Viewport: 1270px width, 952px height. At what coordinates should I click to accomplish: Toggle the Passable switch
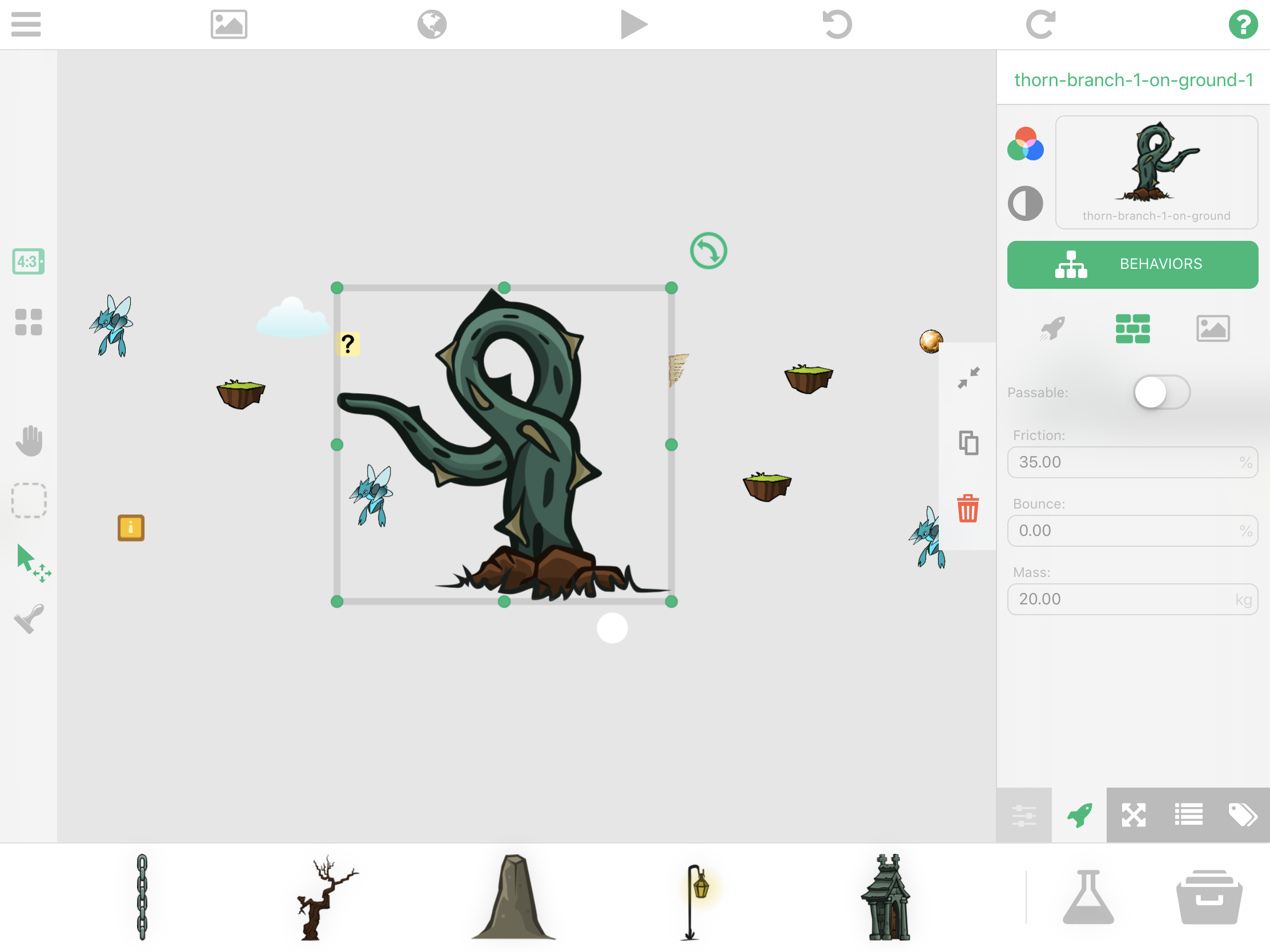click(1161, 393)
